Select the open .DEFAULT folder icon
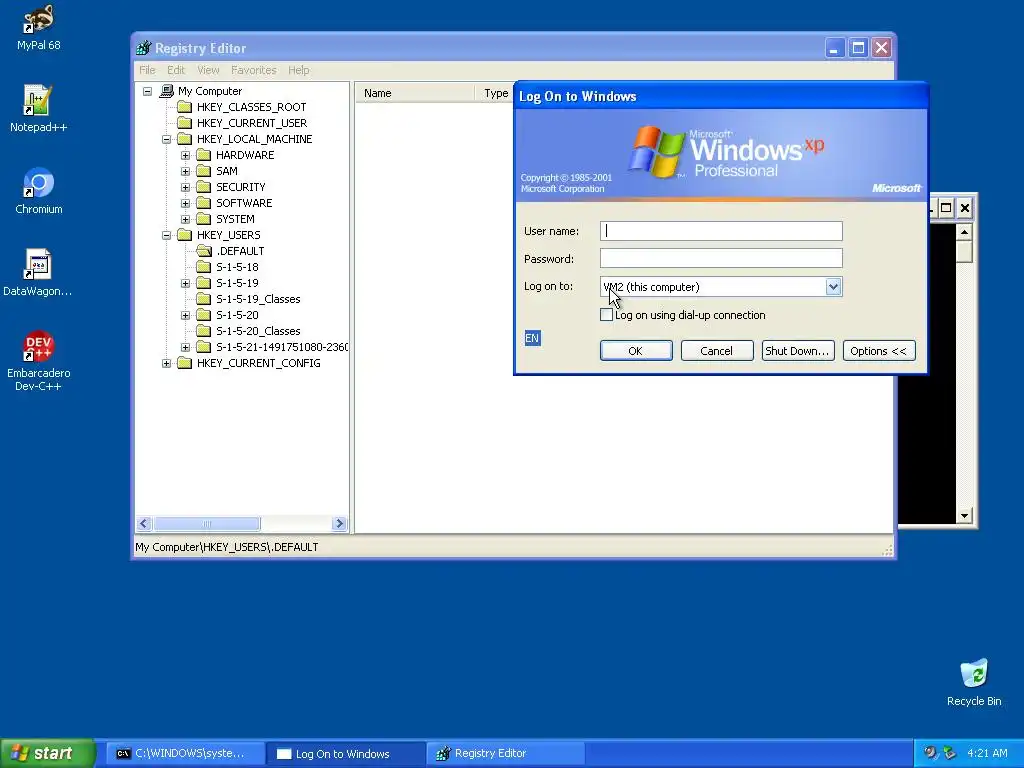Viewport: 1024px width, 768px height. point(204,251)
